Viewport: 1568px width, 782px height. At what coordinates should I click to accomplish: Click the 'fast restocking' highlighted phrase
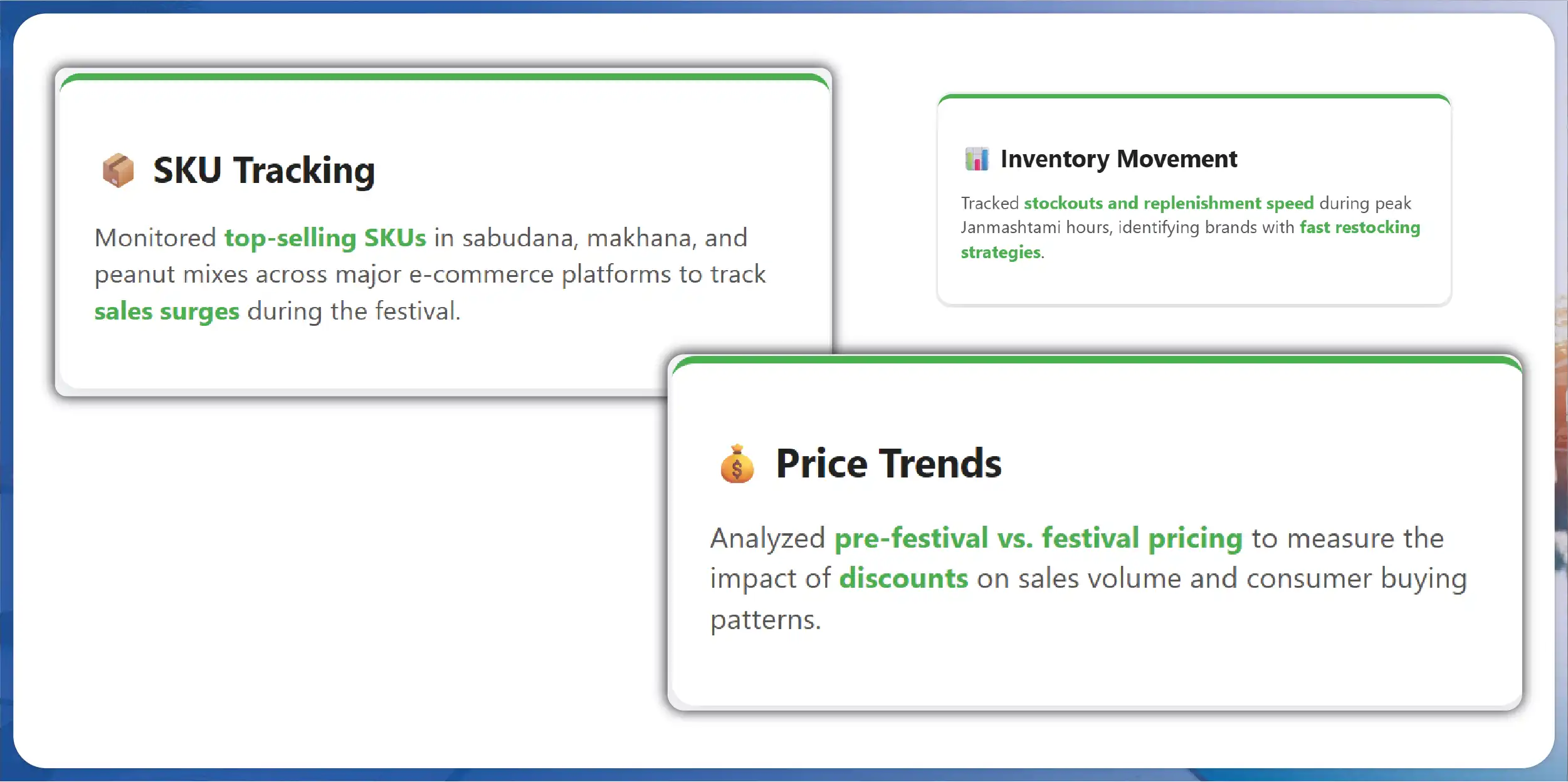click(x=1359, y=227)
